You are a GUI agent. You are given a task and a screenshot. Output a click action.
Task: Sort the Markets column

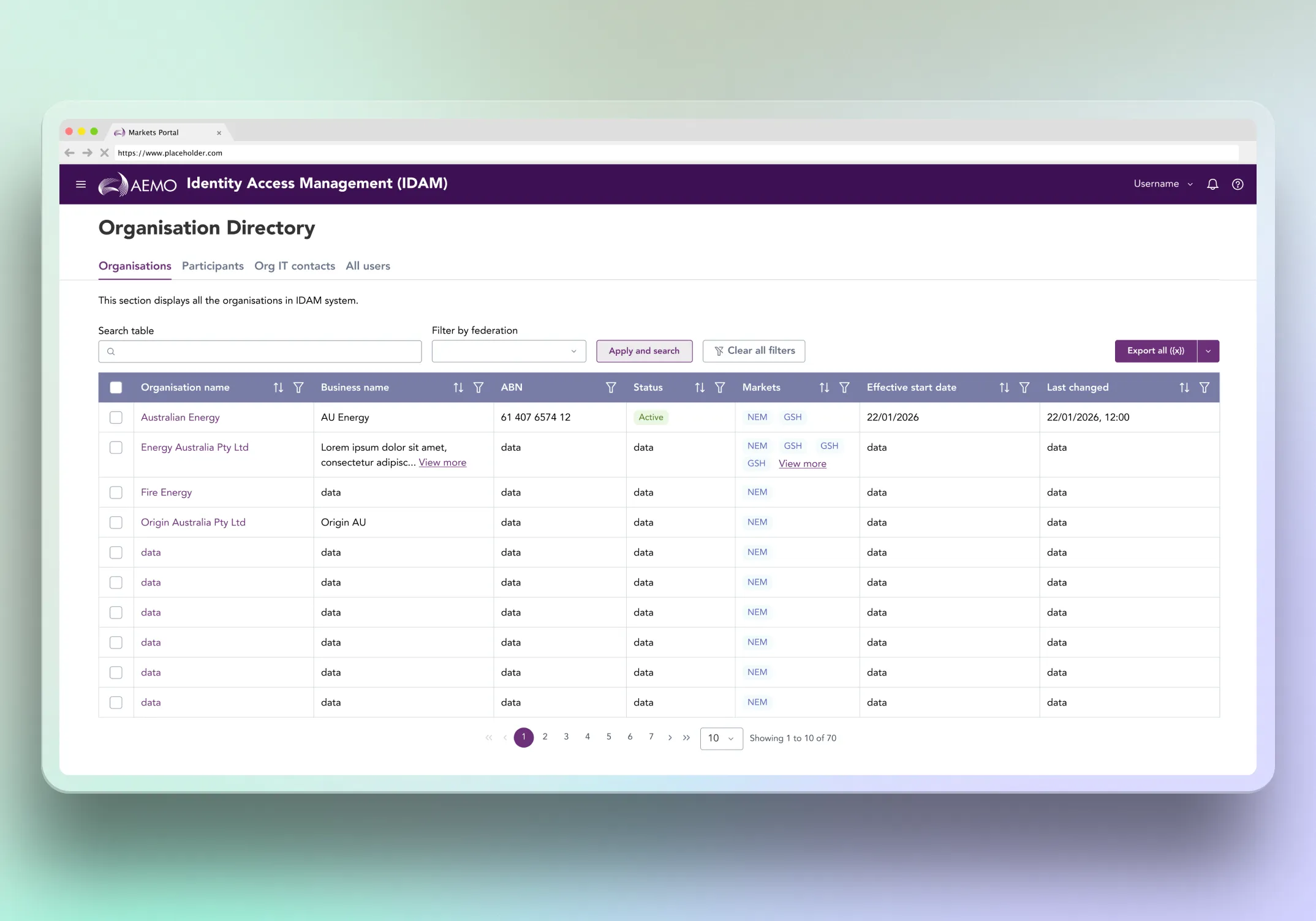(x=824, y=387)
